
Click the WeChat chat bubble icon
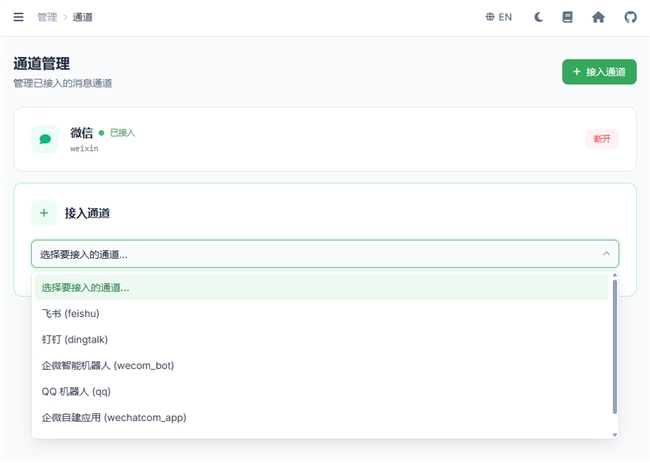(45, 139)
